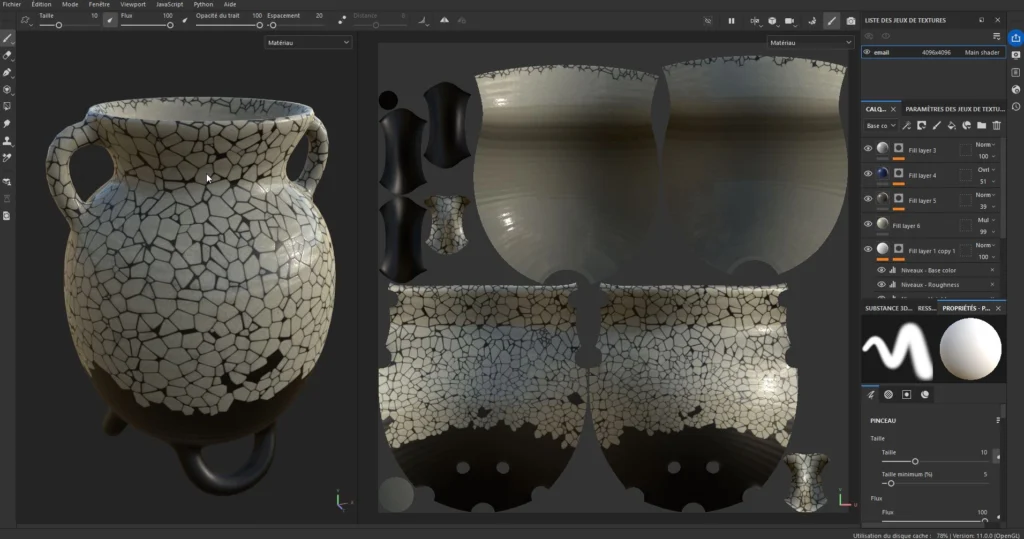Select the Eraser tool in left toolbar
The height and width of the screenshot is (539, 1024).
point(8,55)
